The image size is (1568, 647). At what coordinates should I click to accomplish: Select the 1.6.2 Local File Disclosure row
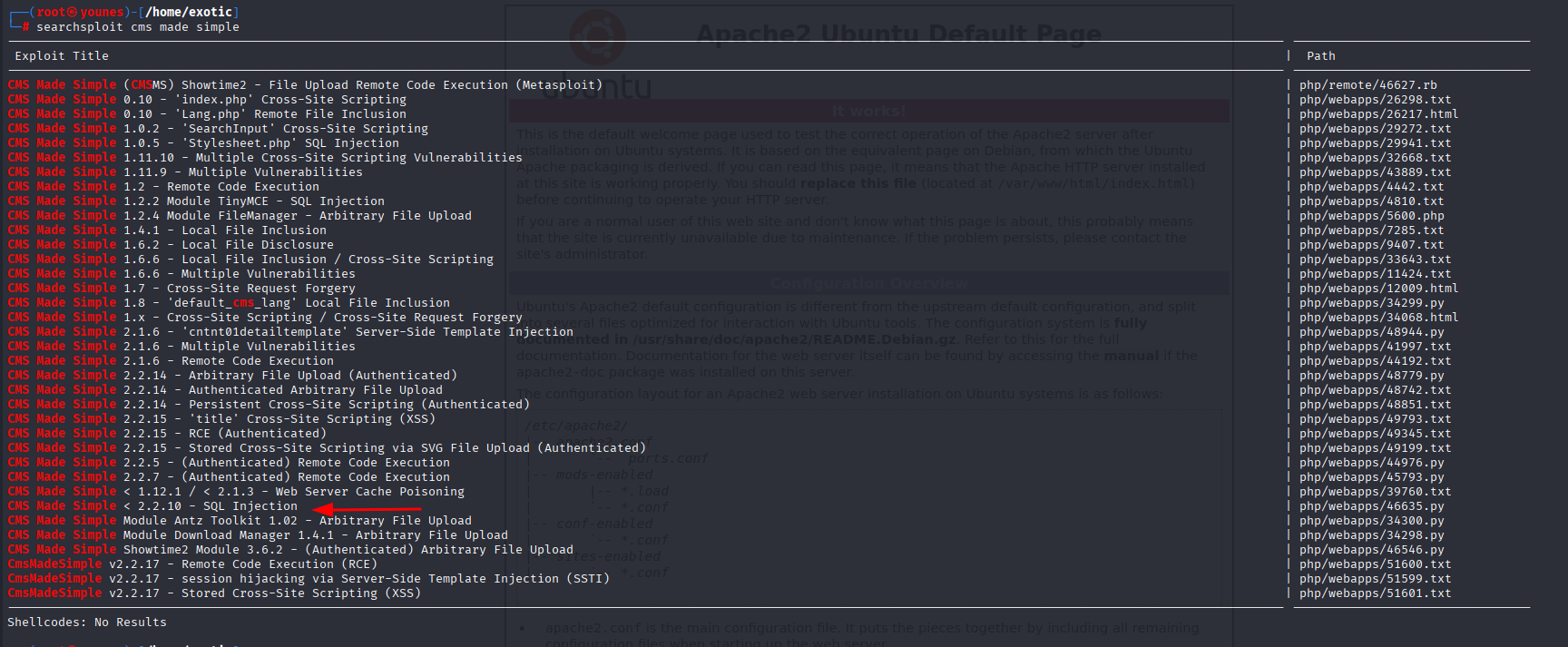pyautogui.click(x=171, y=245)
